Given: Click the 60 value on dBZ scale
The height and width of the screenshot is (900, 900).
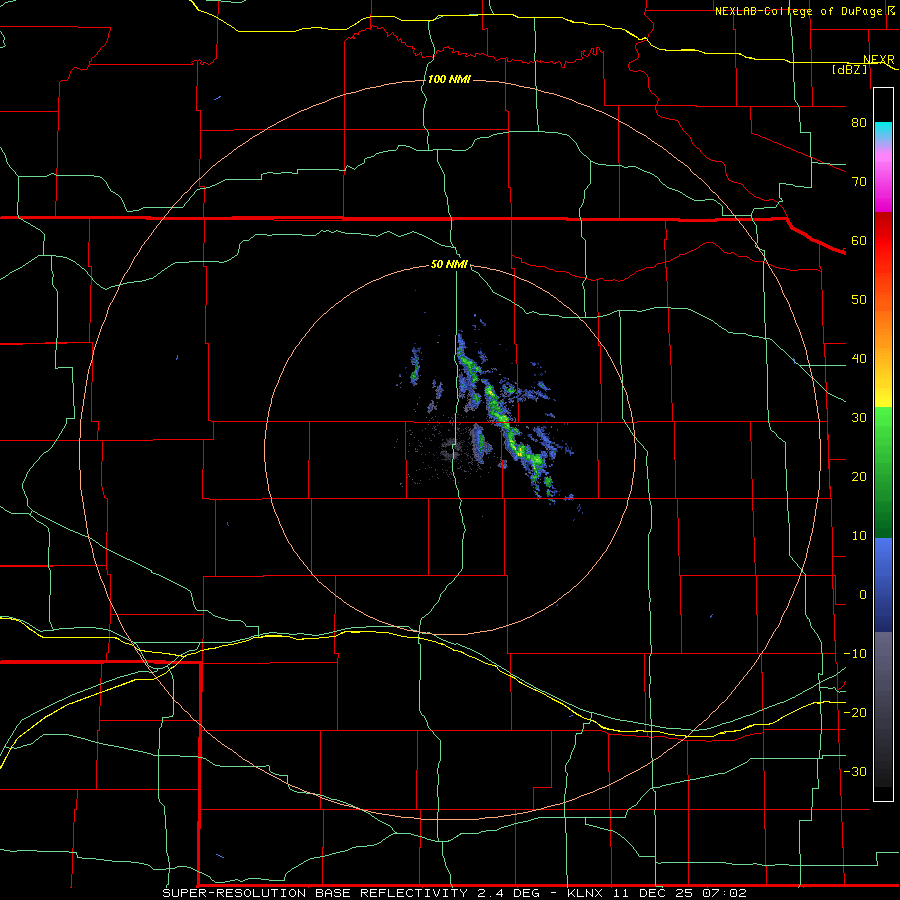Looking at the screenshot, I should (859, 240).
